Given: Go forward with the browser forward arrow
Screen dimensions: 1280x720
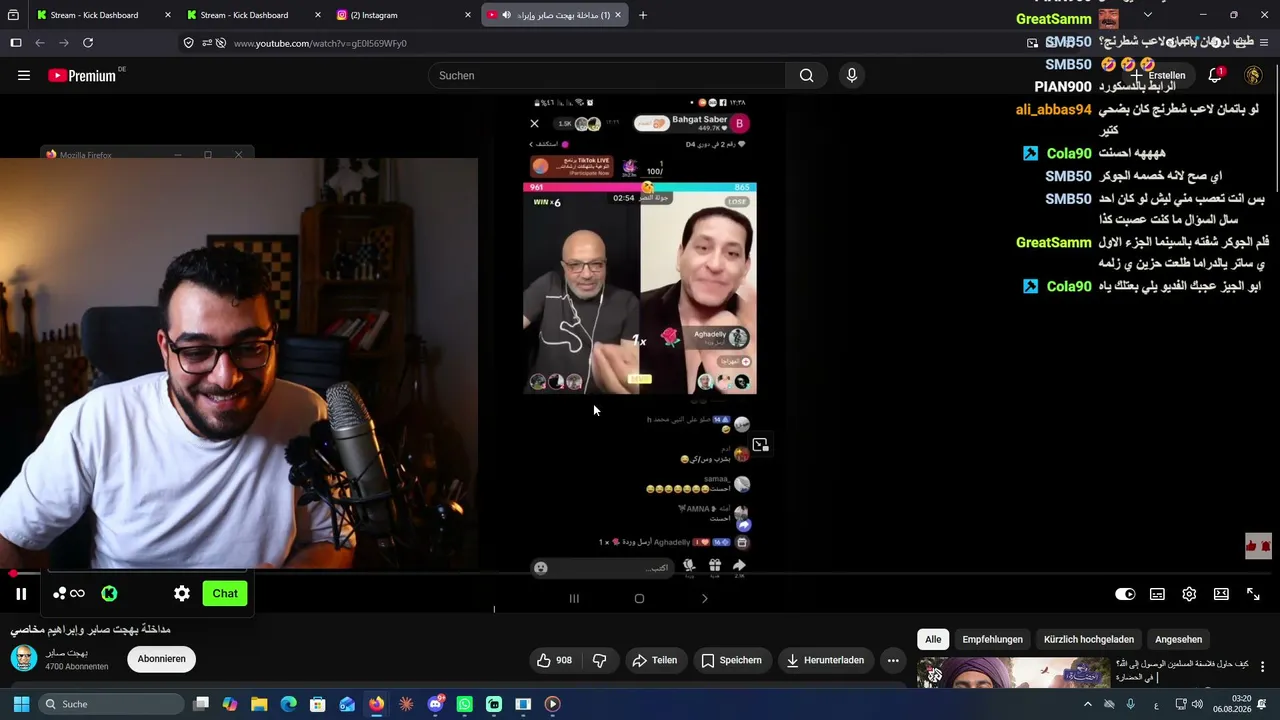Looking at the screenshot, I should click(64, 43).
